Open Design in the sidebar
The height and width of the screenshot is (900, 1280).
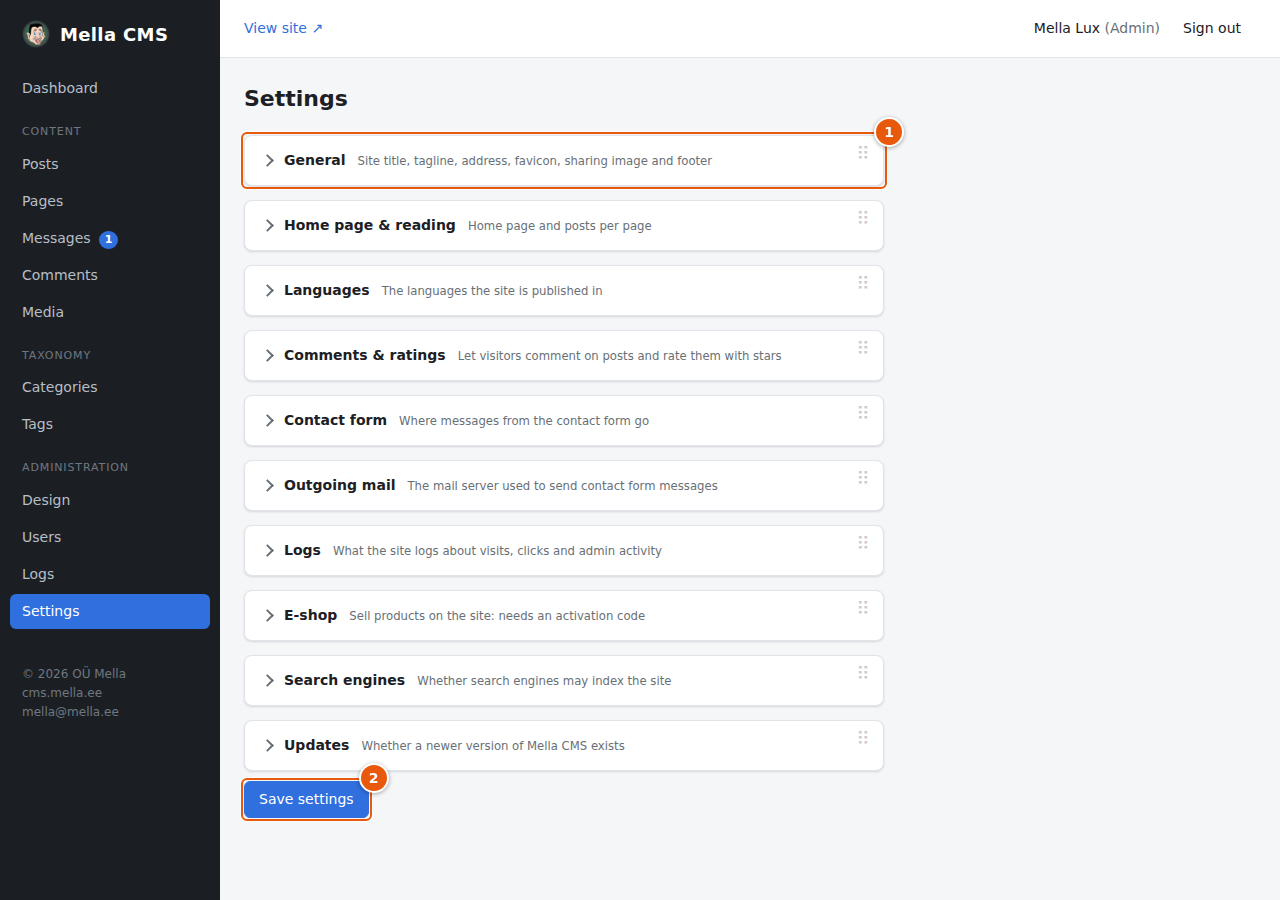pos(110,500)
